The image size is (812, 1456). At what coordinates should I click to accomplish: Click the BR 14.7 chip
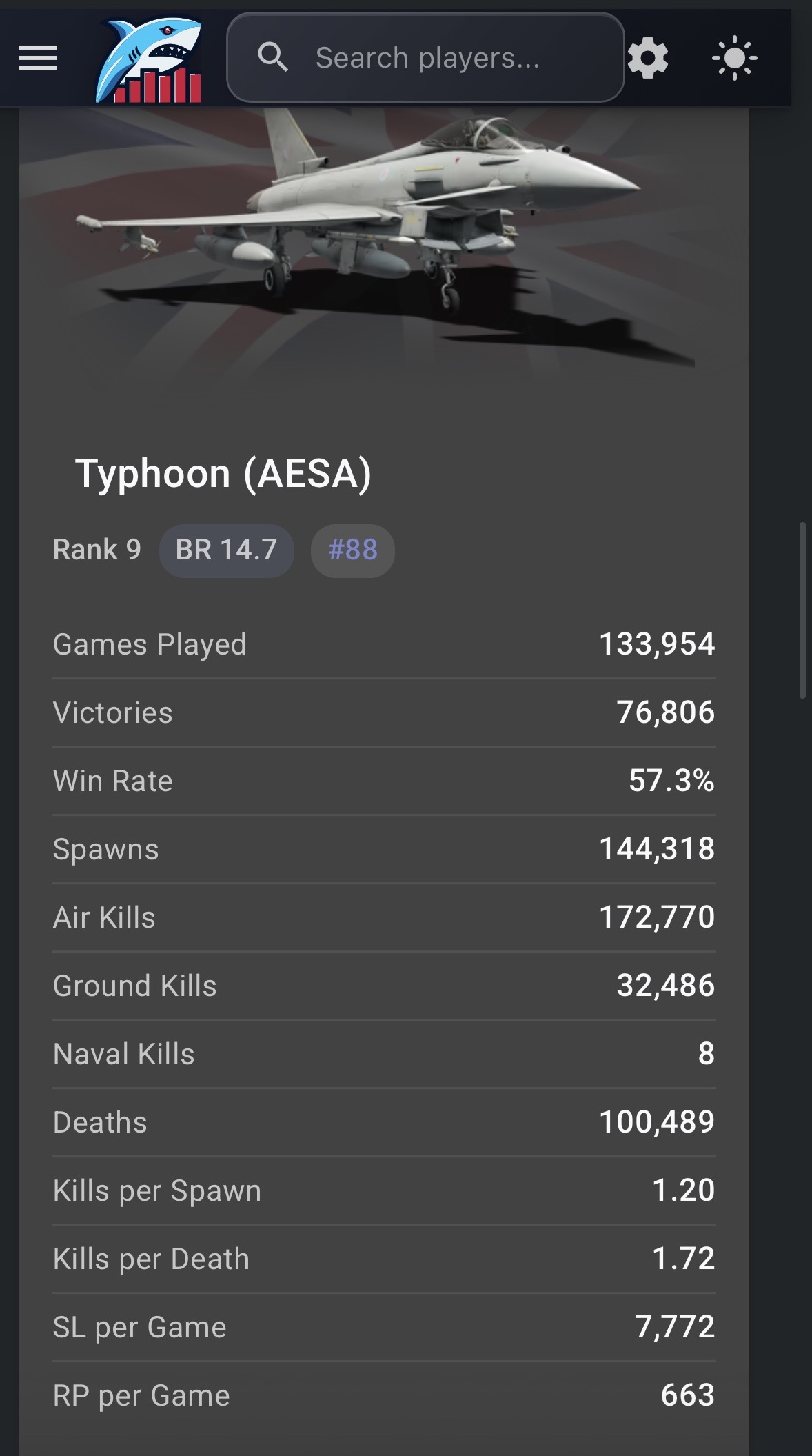[226, 550]
